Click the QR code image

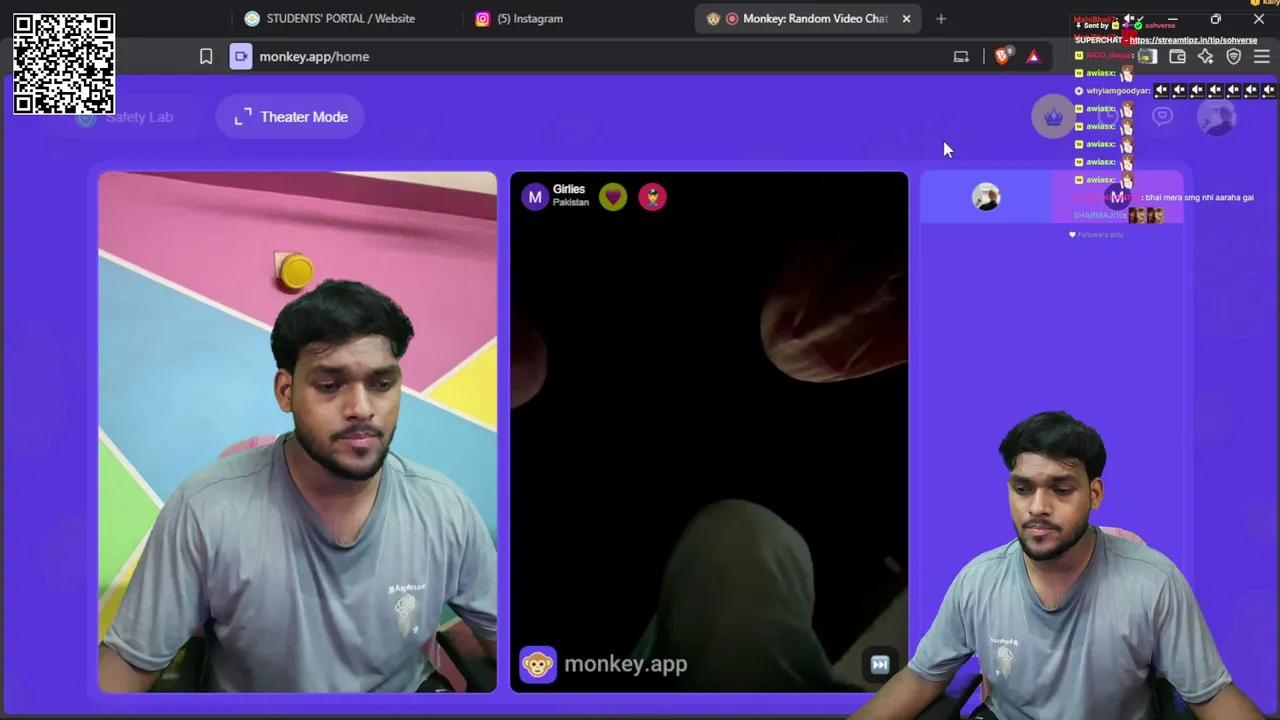[x=64, y=64]
